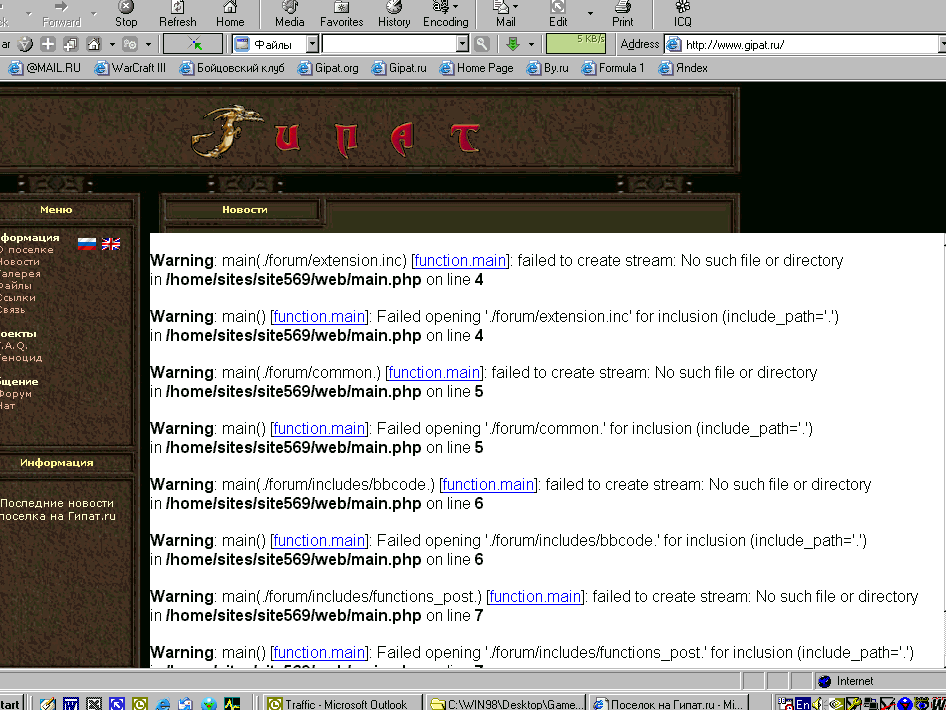The width and height of the screenshot is (946, 710).
Task: Click the first function.main link
Action: (x=460, y=260)
